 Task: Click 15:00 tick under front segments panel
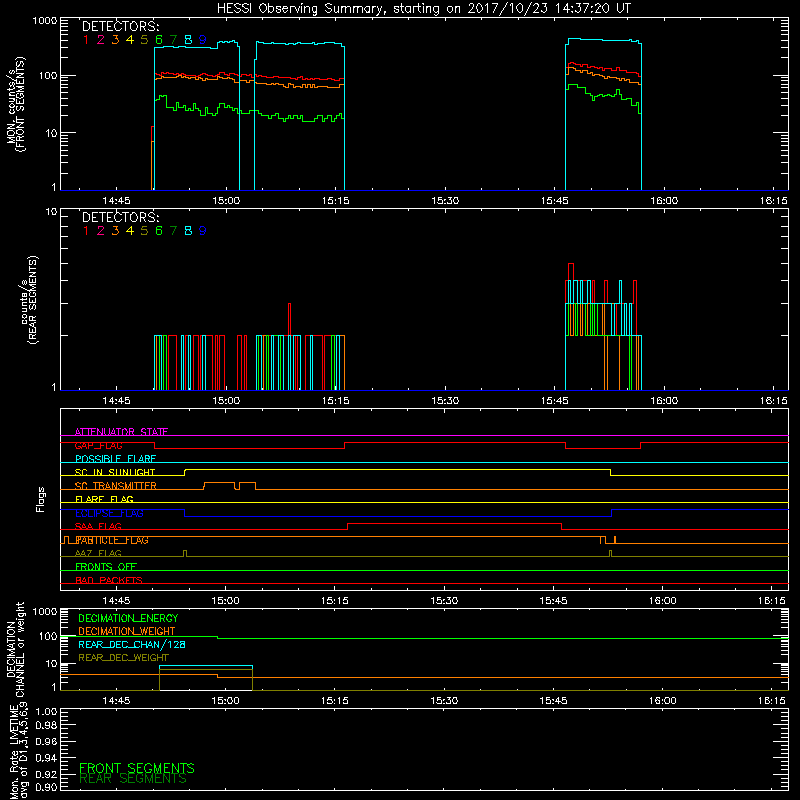(x=226, y=201)
